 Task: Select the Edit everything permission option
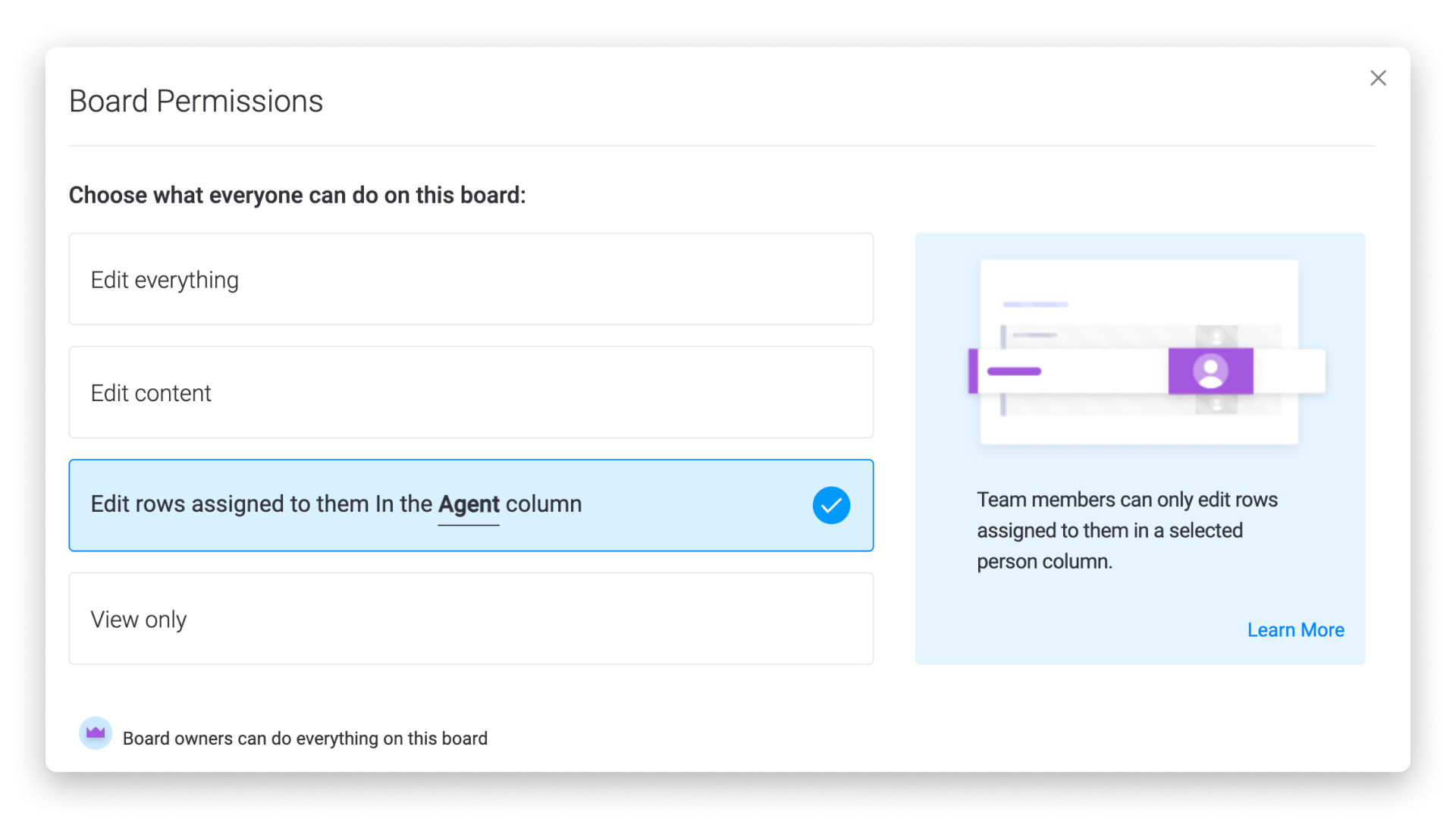click(470, 279)
